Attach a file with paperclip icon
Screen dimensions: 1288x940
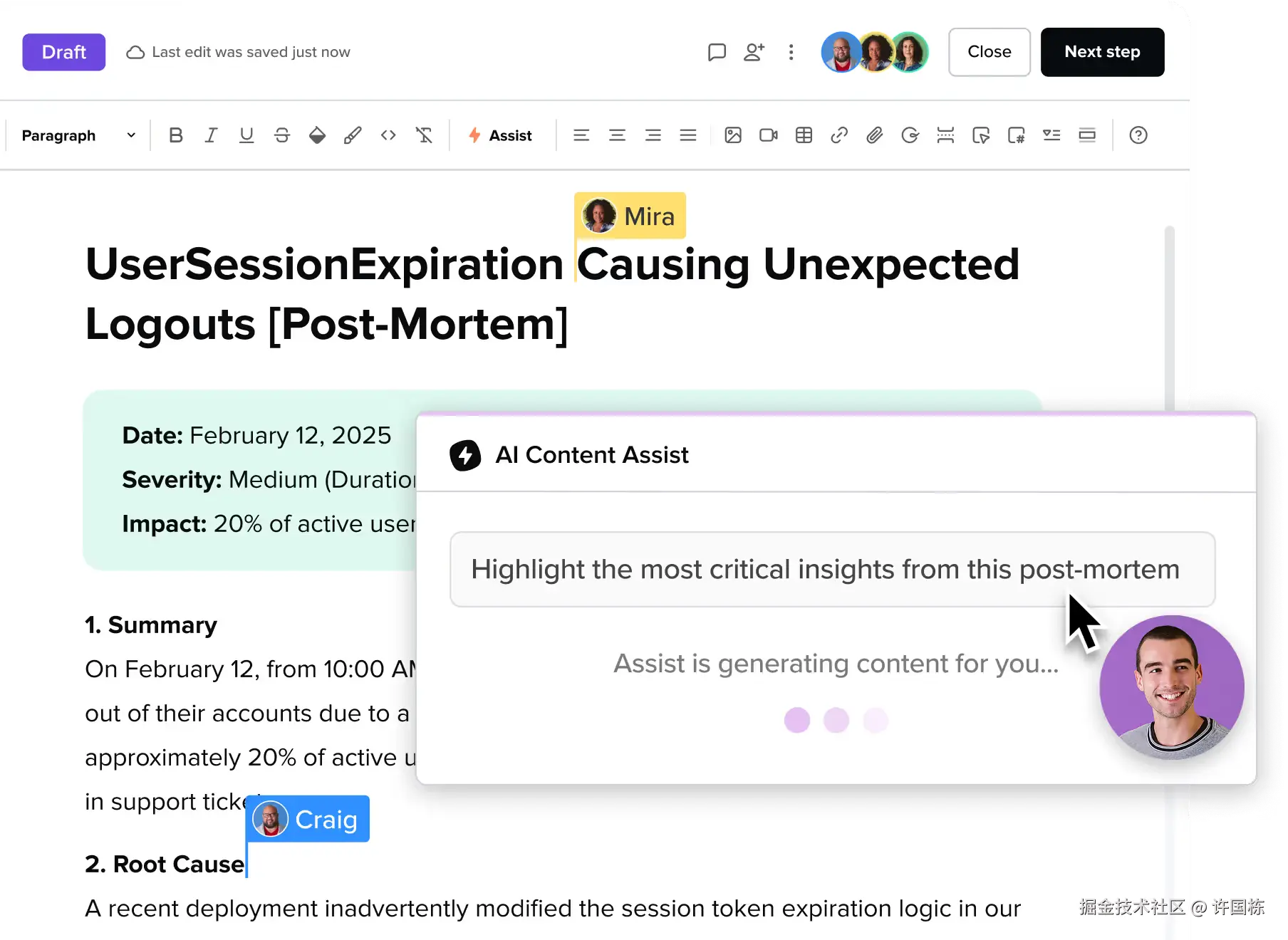click(875, 135)
